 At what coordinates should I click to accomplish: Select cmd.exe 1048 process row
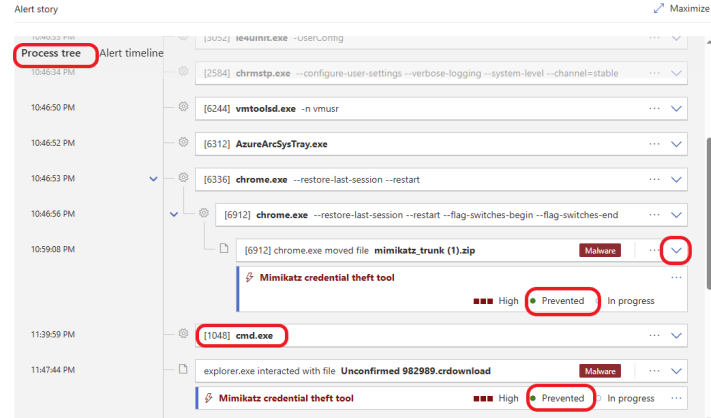[x=441, y=335]
